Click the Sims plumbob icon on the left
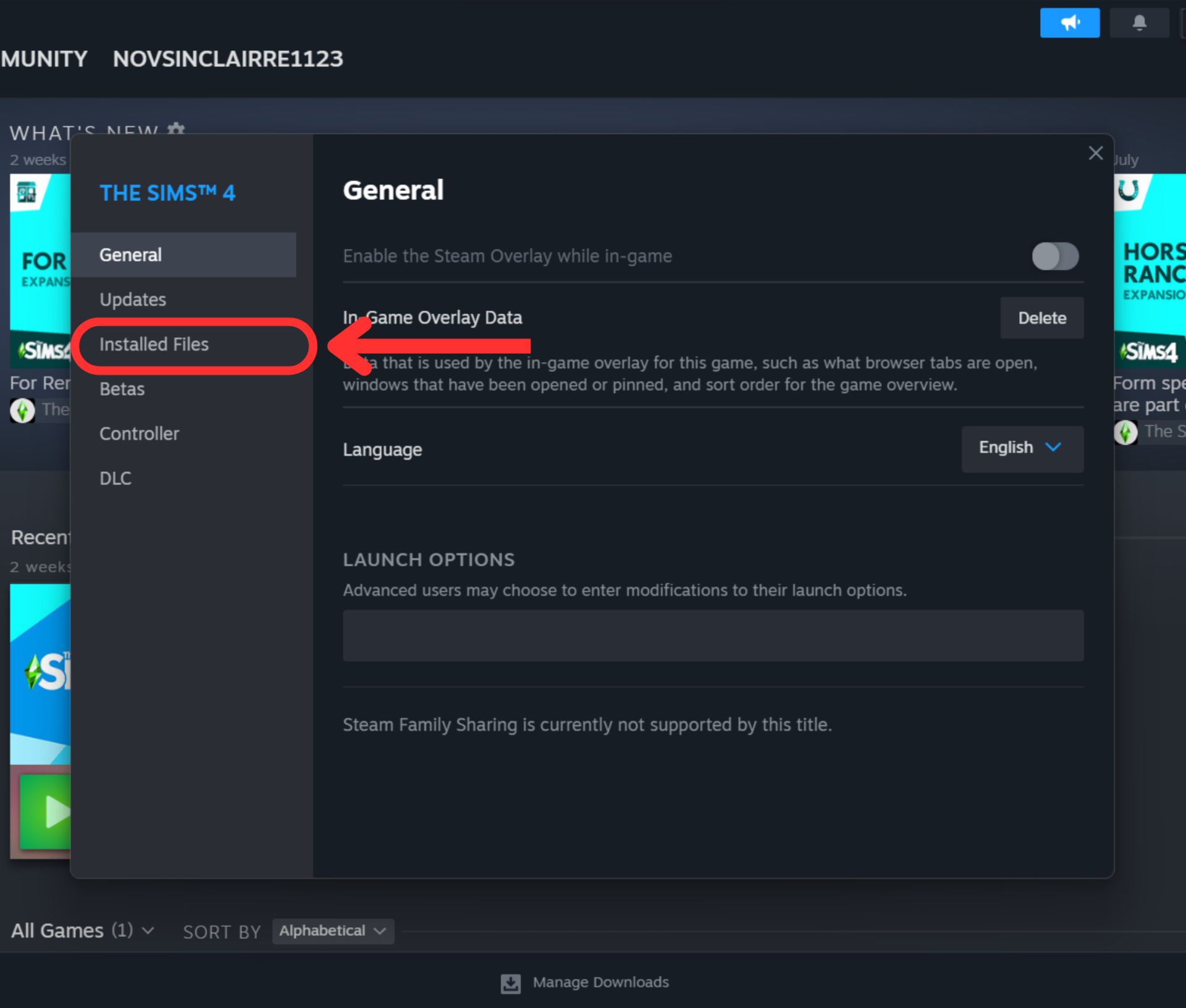This screenshot has width=1186, height=1008. [x=23, y=409]
